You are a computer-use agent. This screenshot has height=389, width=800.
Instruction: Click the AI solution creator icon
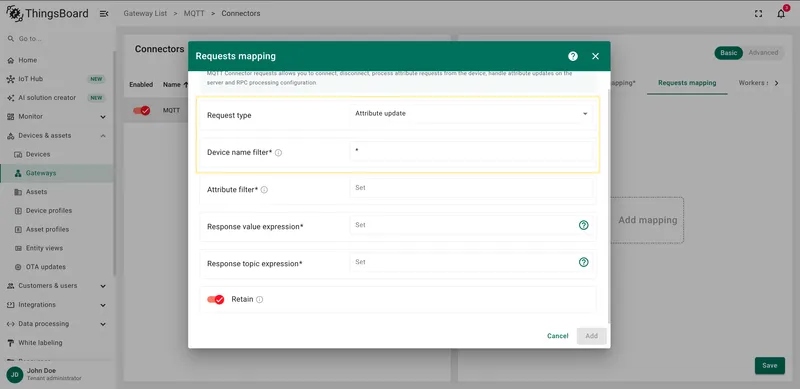[x=11, y=98]
